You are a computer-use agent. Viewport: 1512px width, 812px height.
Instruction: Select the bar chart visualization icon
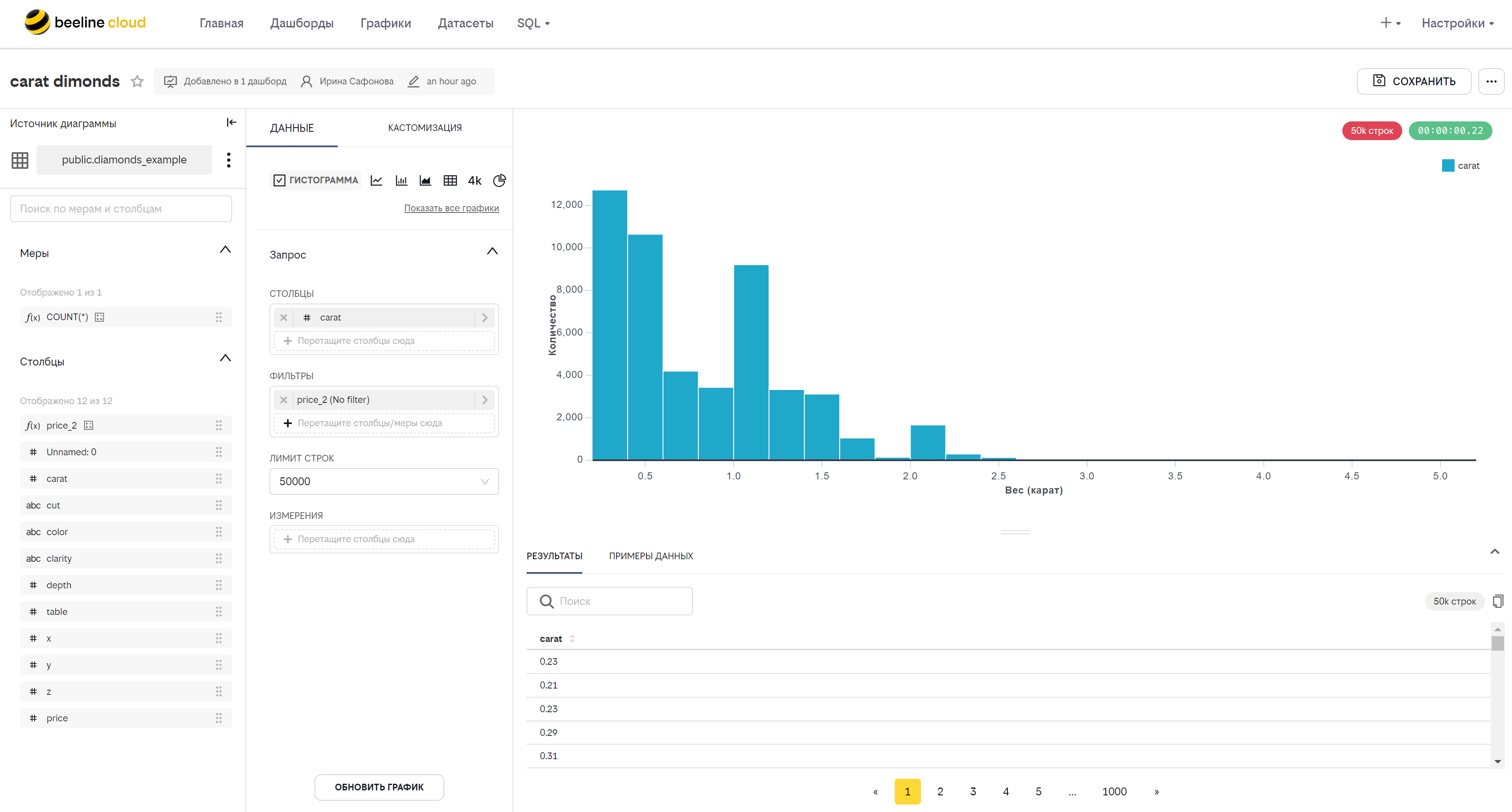point(401,180)
